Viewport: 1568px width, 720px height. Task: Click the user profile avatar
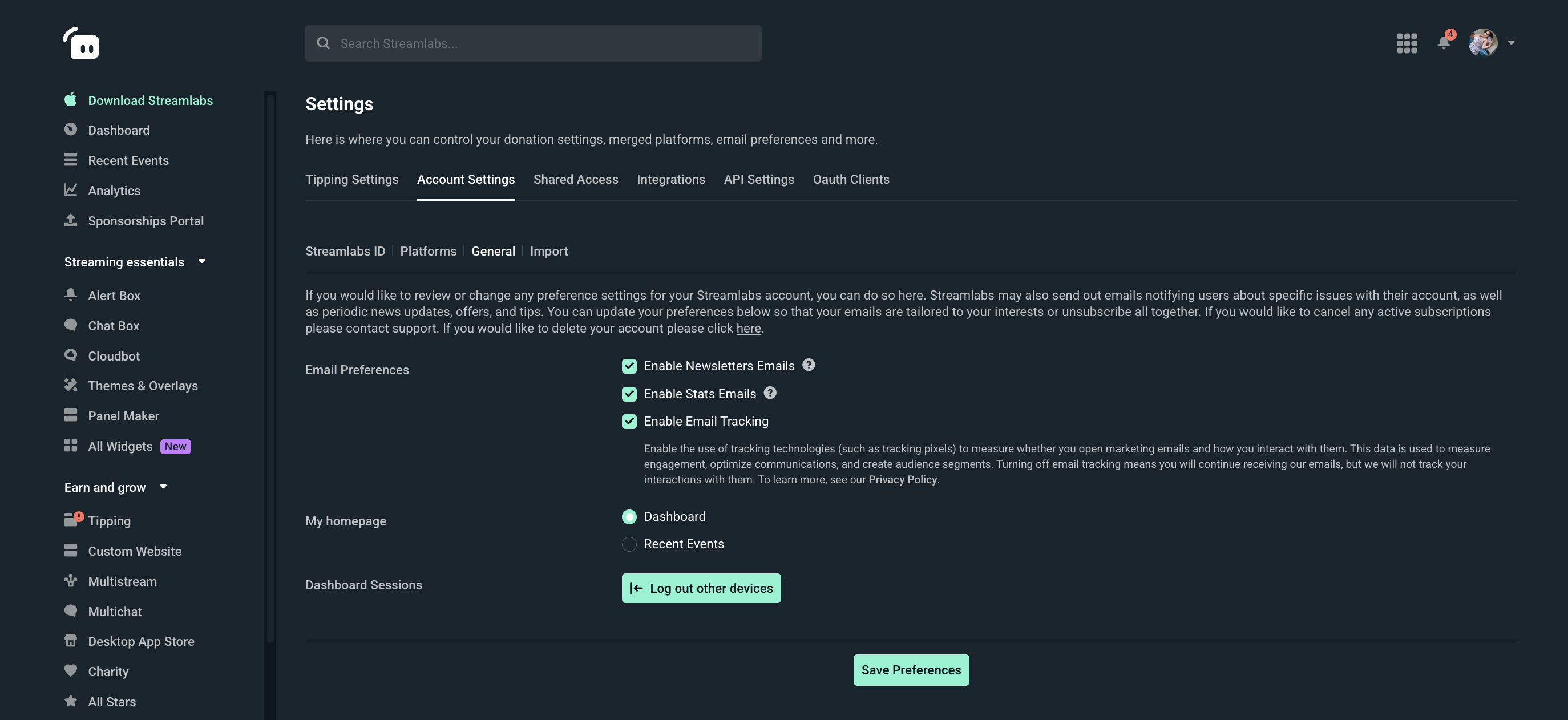tap(1483, 43)
